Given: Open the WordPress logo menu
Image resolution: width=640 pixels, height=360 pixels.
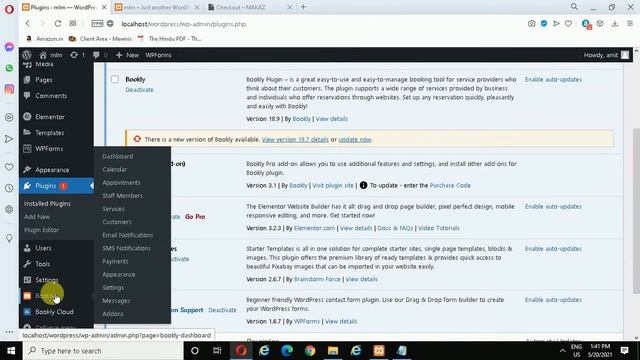Looking at the screenshot, I should pyautogui.click(x=27, y=55).
